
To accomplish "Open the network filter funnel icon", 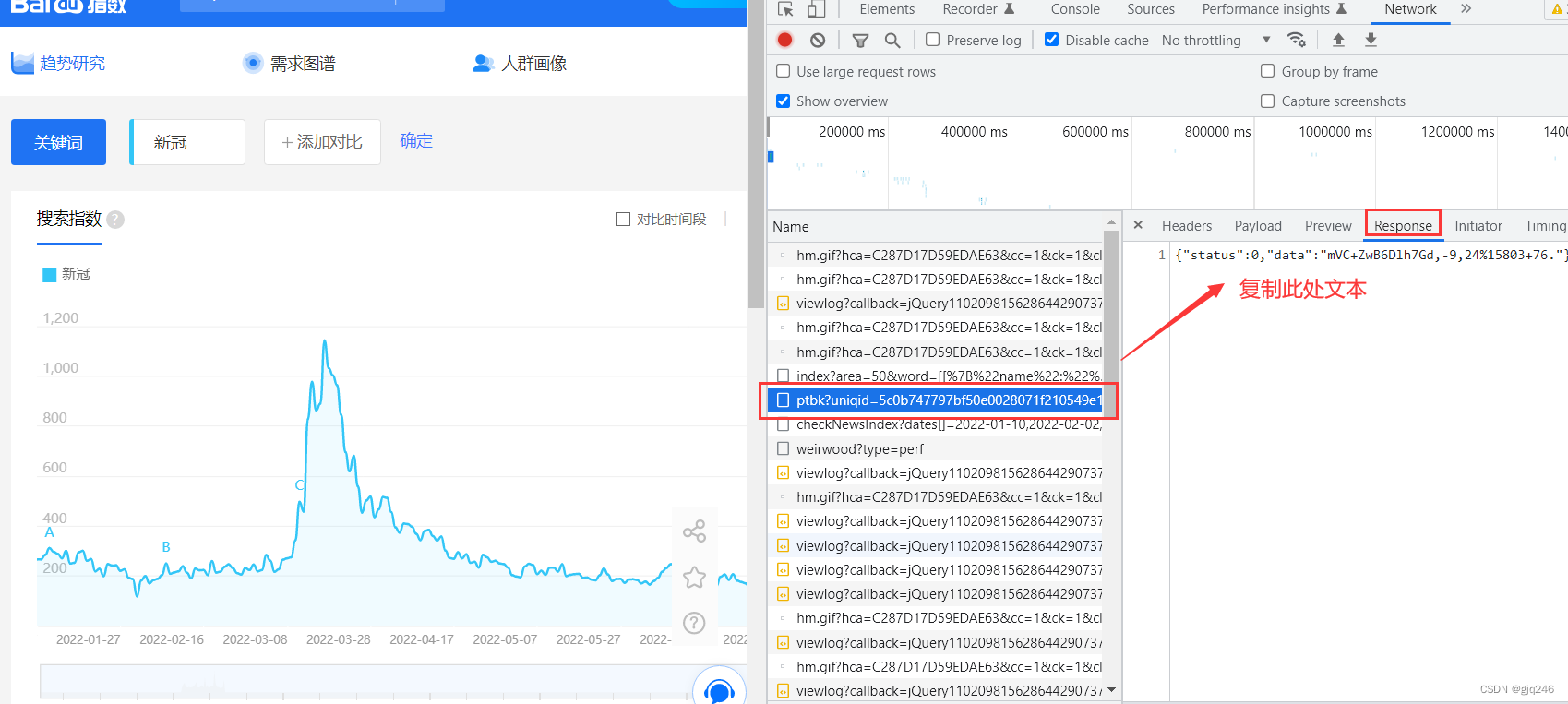I will [860, 40].
